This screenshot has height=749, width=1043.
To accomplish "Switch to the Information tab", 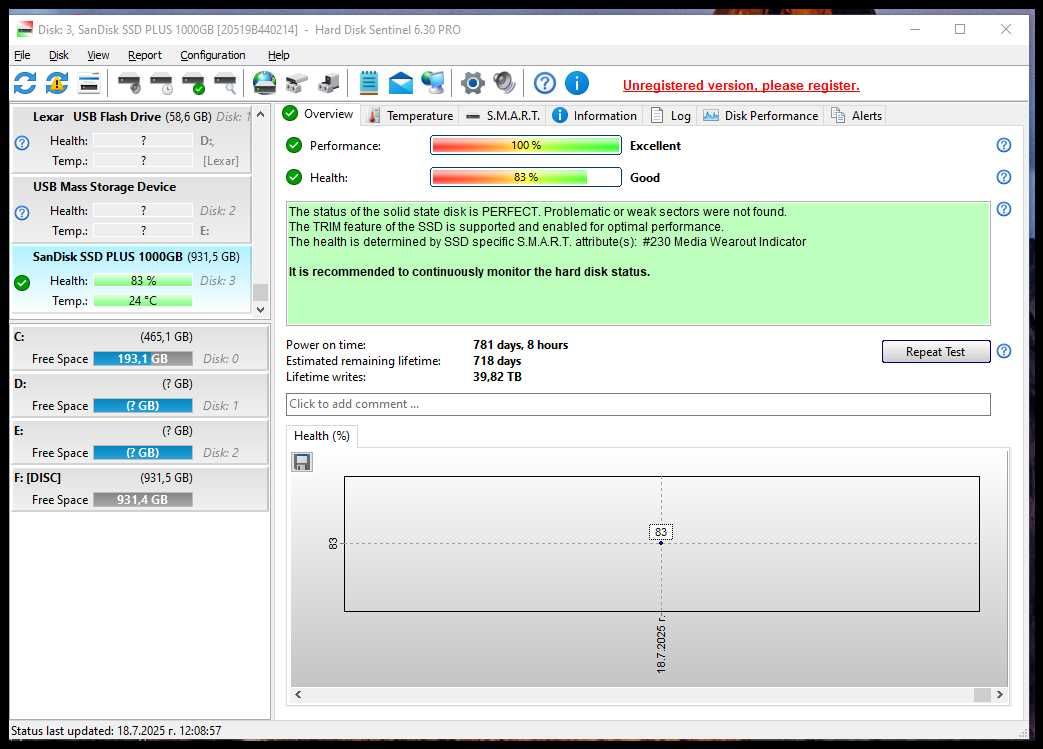I will pos(595,116).
